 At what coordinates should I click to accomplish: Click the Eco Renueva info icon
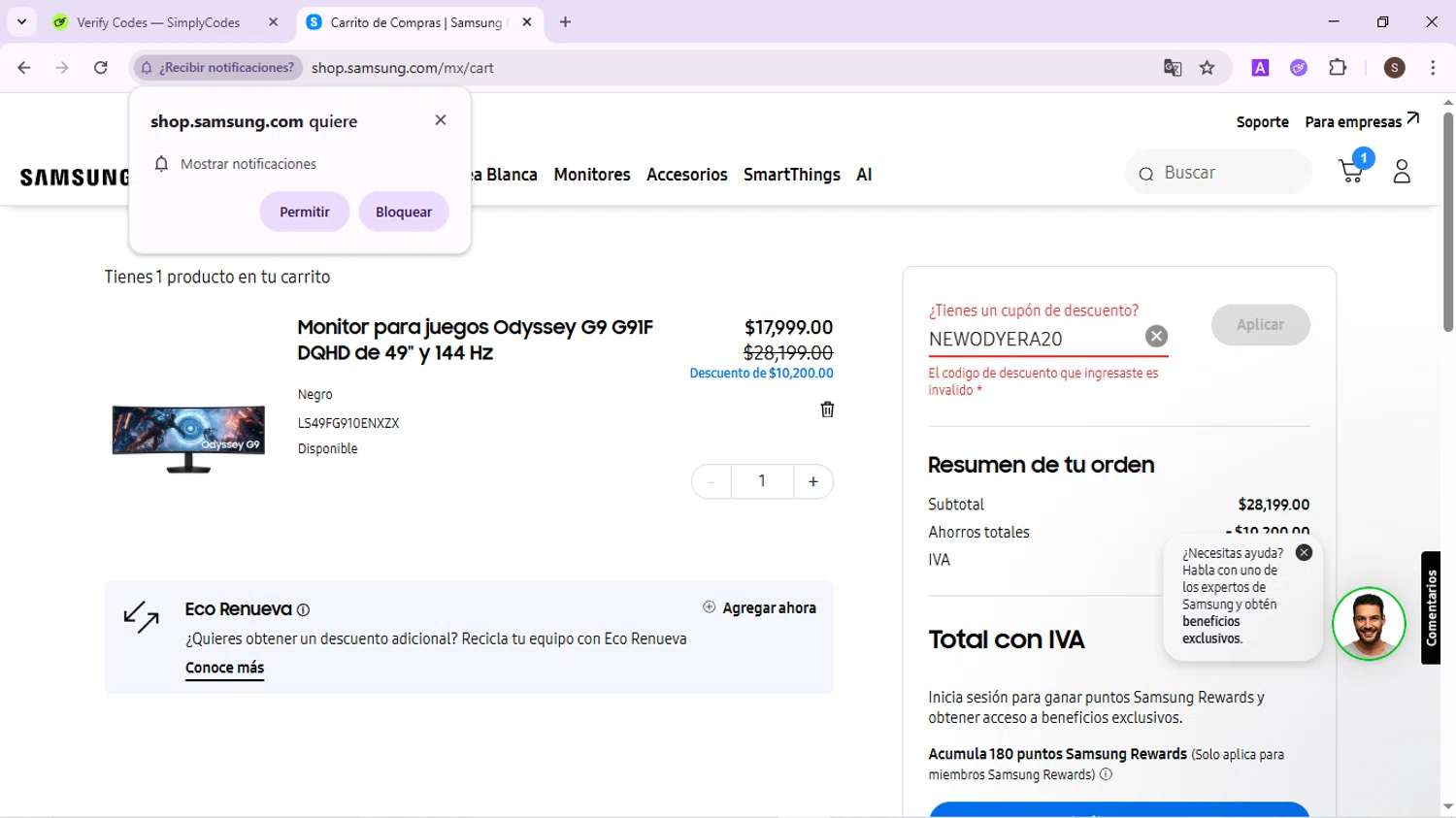(303, 610)
